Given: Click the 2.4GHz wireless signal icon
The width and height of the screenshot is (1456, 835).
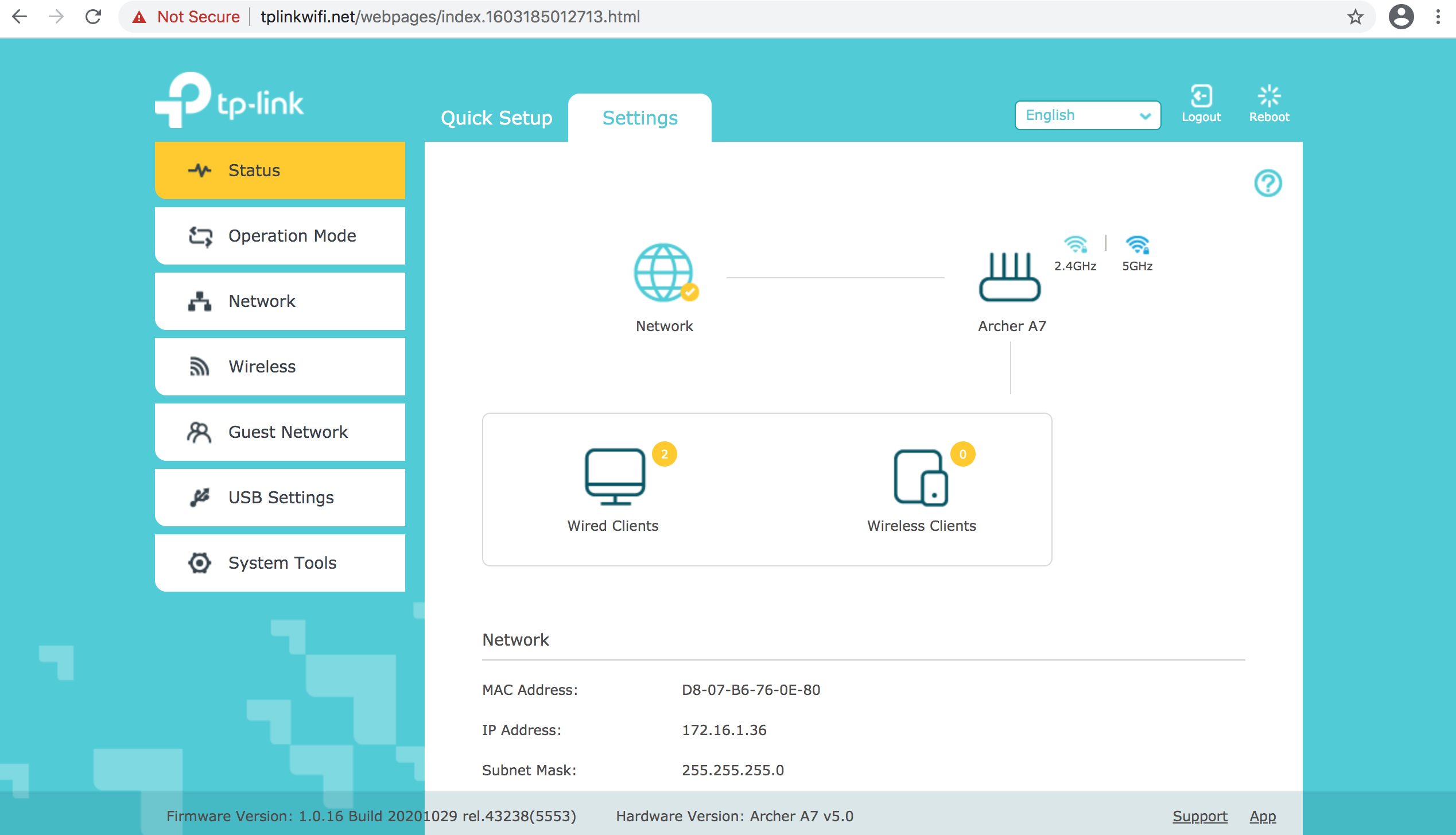Looking at the screenshot, I should click(1075, 245).
